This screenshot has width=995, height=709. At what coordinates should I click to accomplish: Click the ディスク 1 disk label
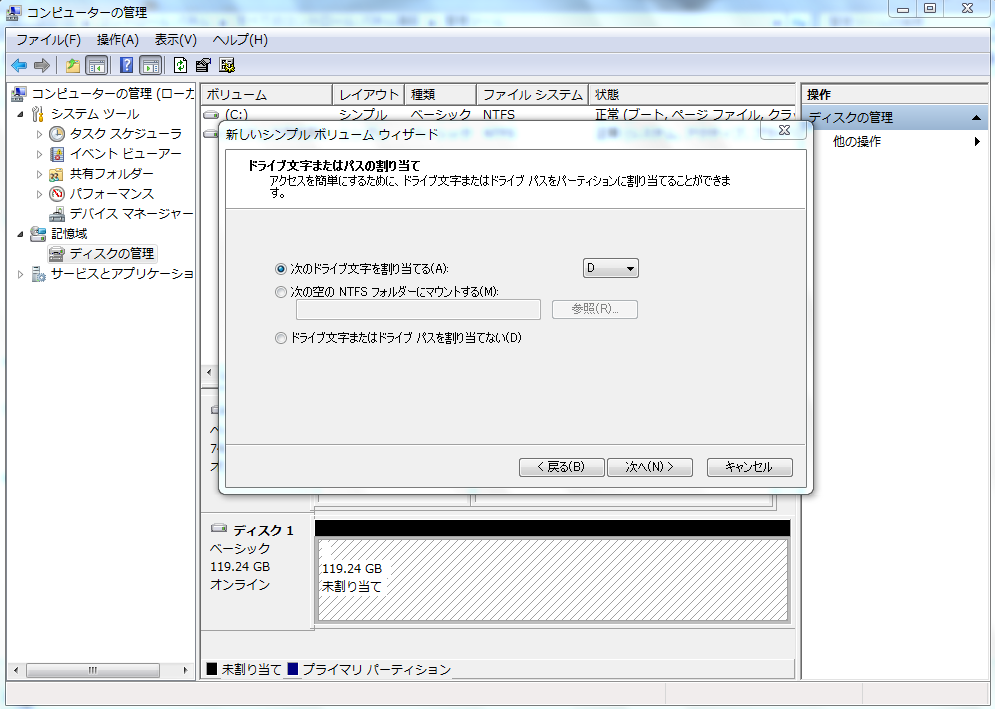[x=263, y=531]
